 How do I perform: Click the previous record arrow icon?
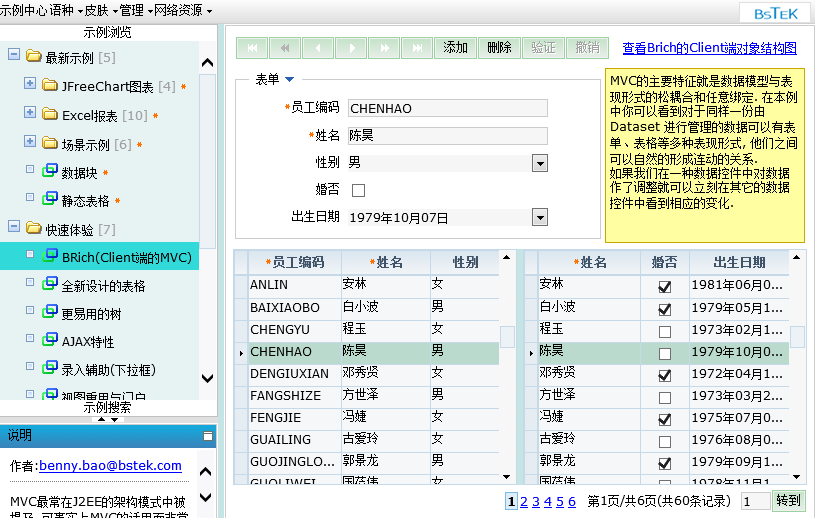(317, 48)
